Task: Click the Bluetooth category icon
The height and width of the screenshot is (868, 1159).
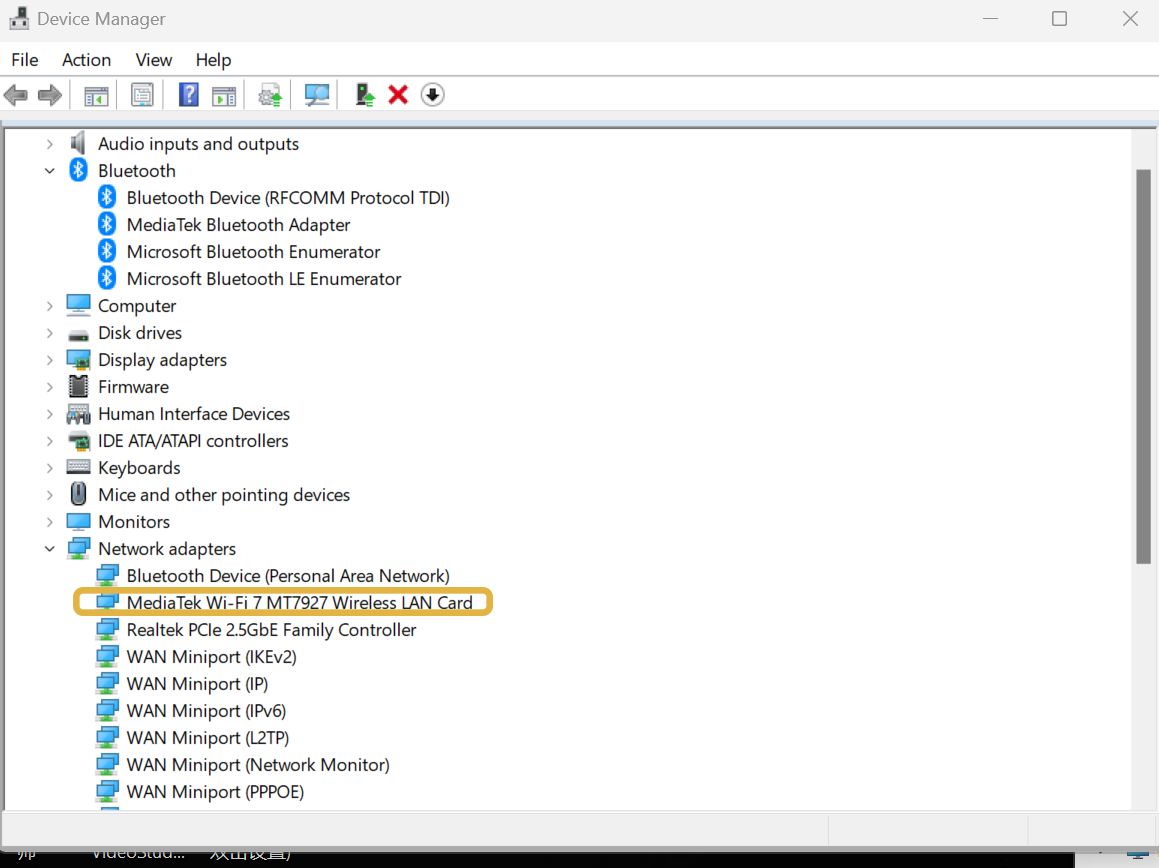Action: click(78, 170)
